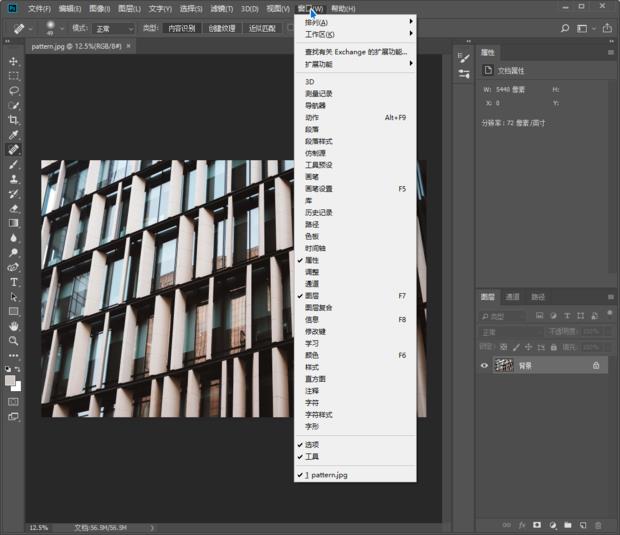Screen dimensions: 620x535
Task: Toggle 工具 visibility in Window menu
Action: click(x=312, y=456)
